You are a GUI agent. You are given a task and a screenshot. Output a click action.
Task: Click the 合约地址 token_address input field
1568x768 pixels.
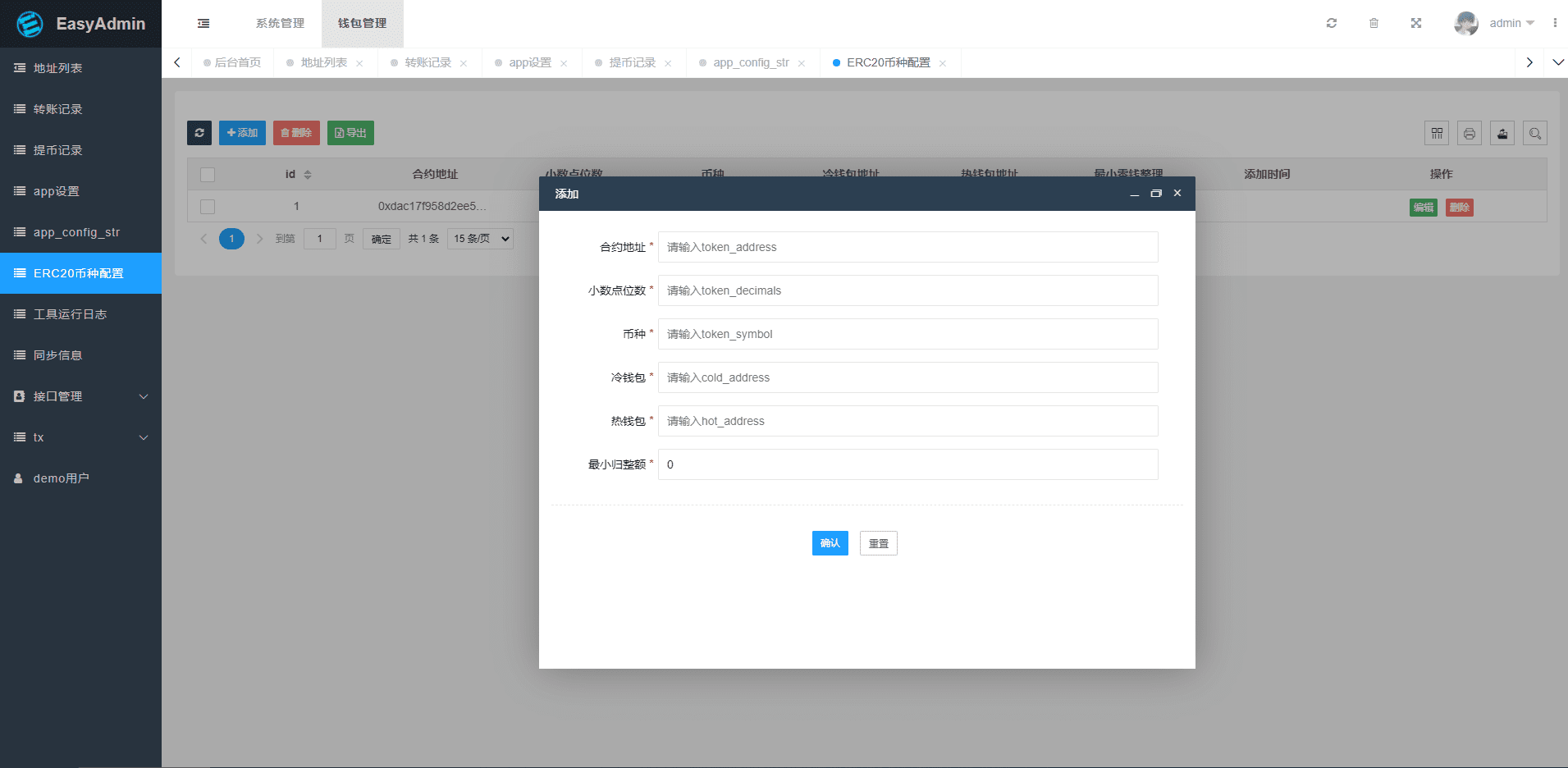click(907, 247)
